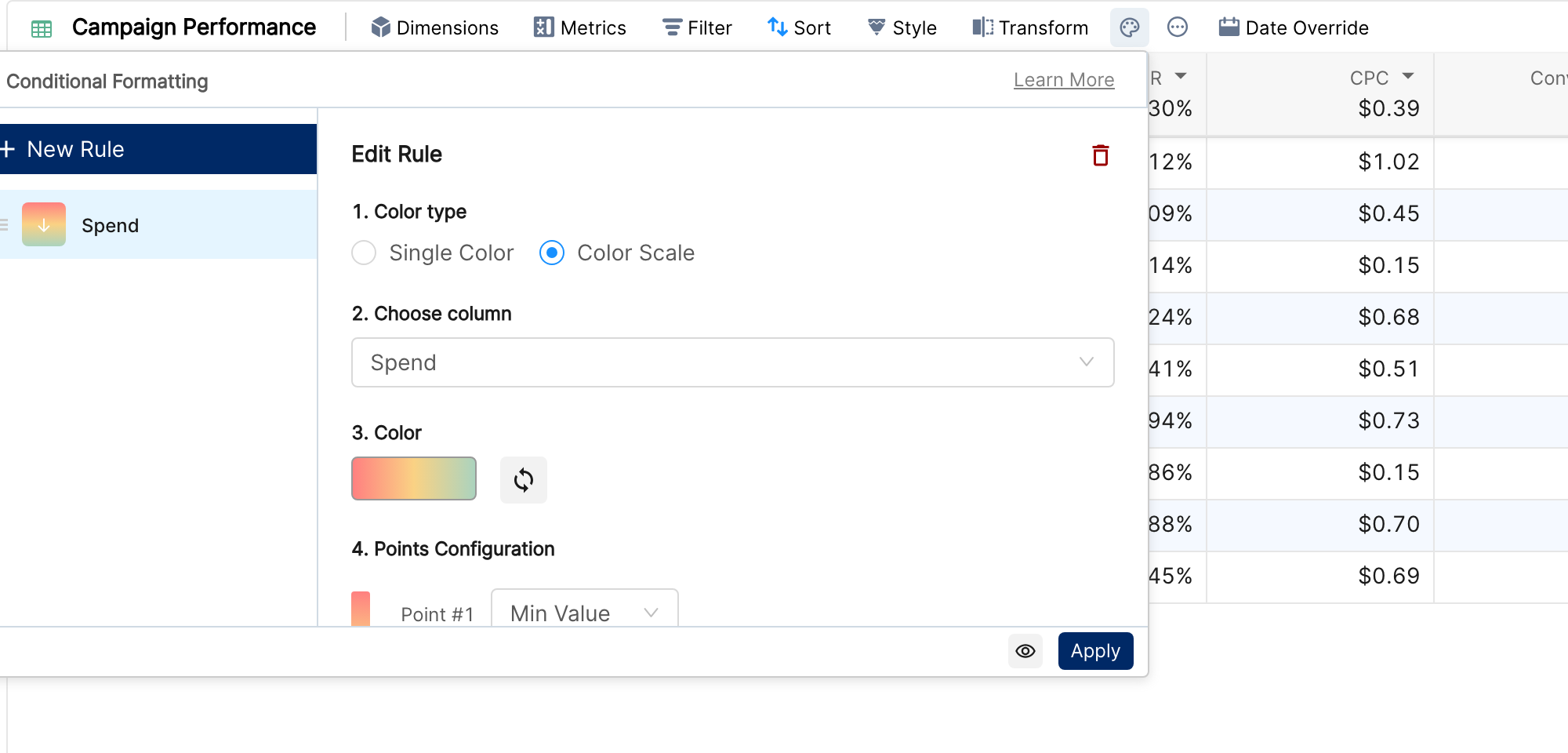Click the CPC cell showing $0.45
Viewport: 1568px width, 753px height.
click(1319, 213)
